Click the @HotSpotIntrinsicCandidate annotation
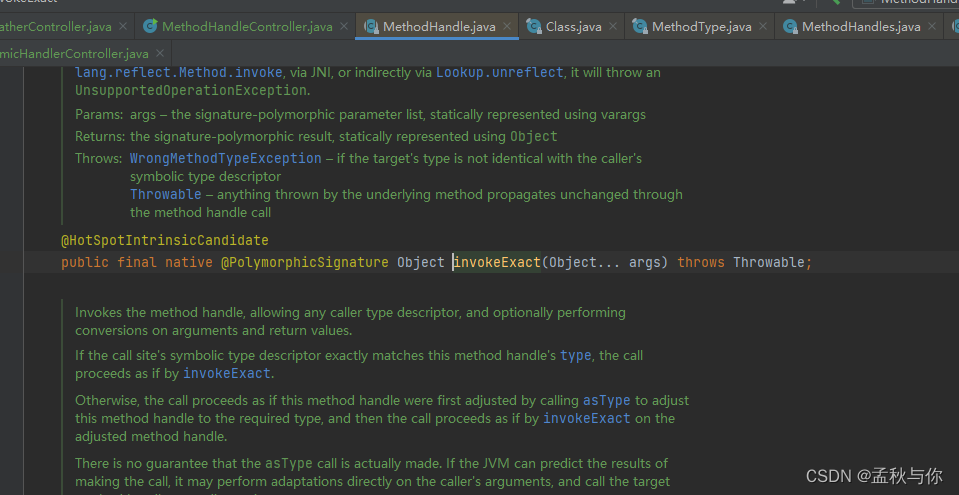The width and height of the screenshot is (959, 495). click(165, 240)
